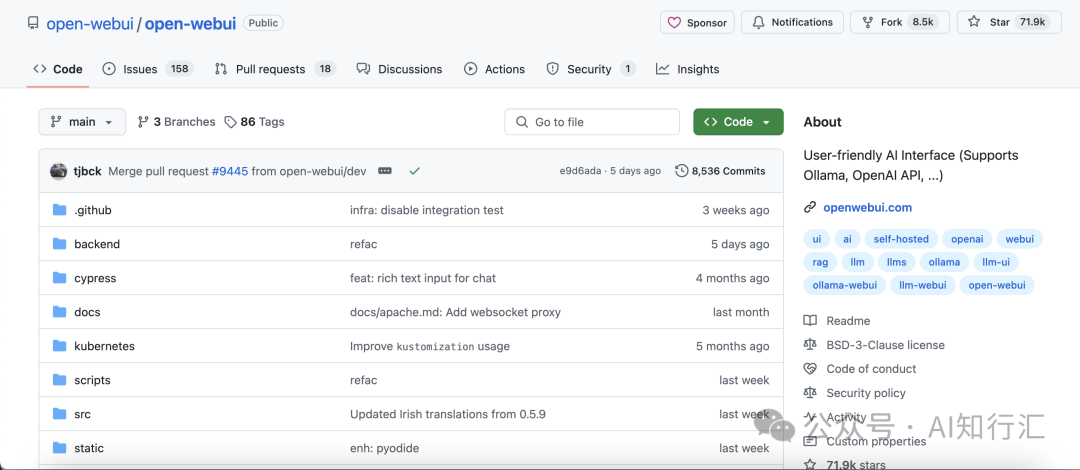Click the Sponsor button
The image size is (1080, 470).
(698, 22)
